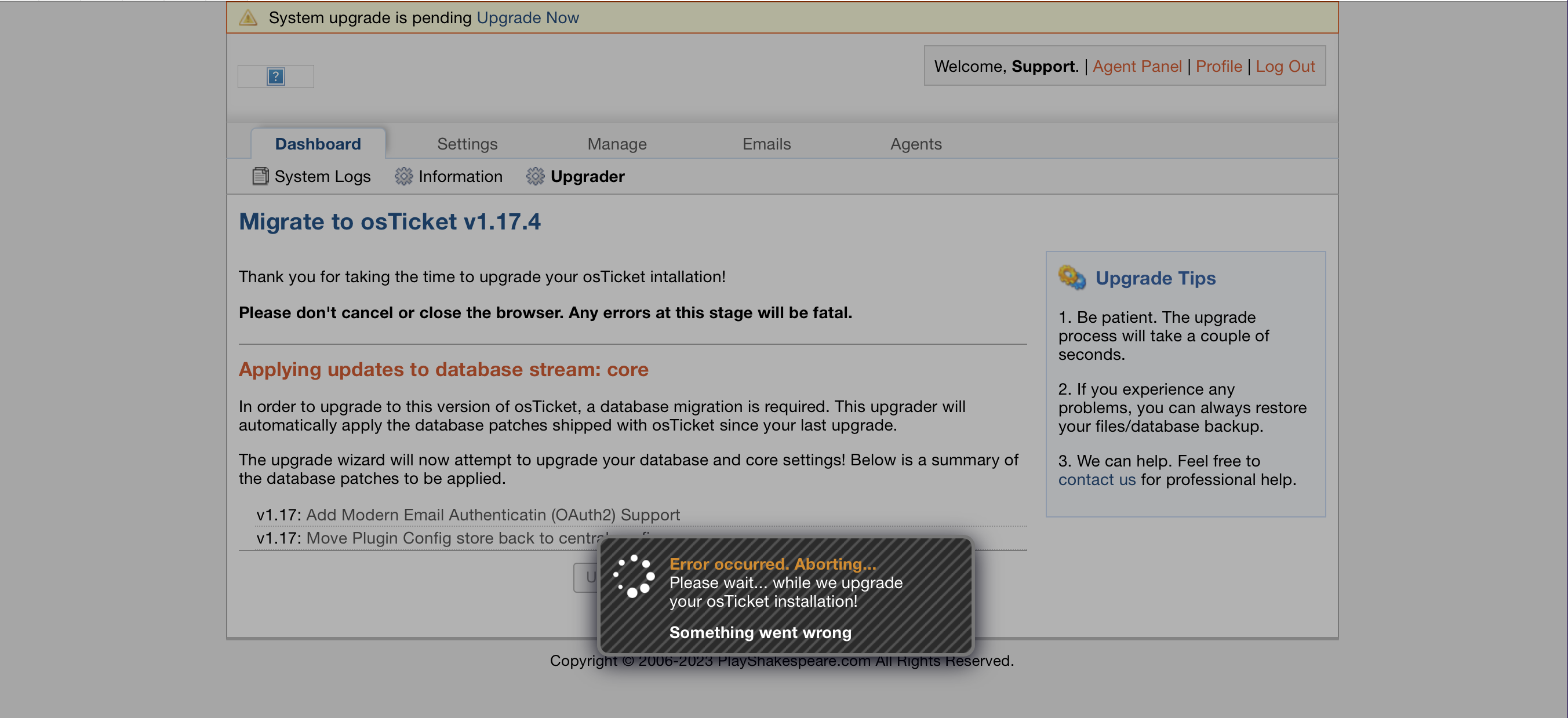This screenshot has width=1568, height=718.
Task: Open the Dashboard tab
Action: [x=317, y=144]
